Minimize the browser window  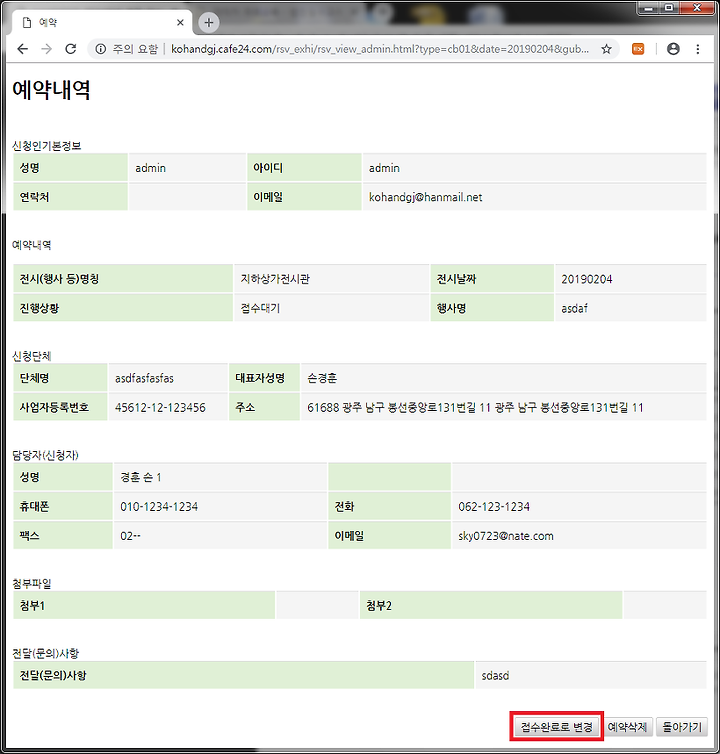tap(650, 8)
